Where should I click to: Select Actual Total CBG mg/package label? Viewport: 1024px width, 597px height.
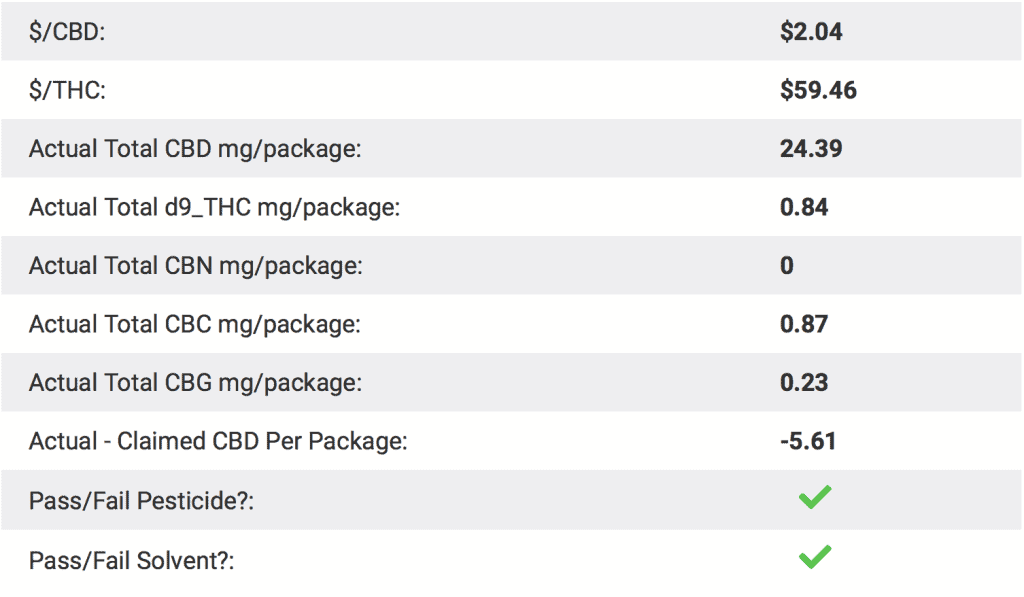pos(195,383)
